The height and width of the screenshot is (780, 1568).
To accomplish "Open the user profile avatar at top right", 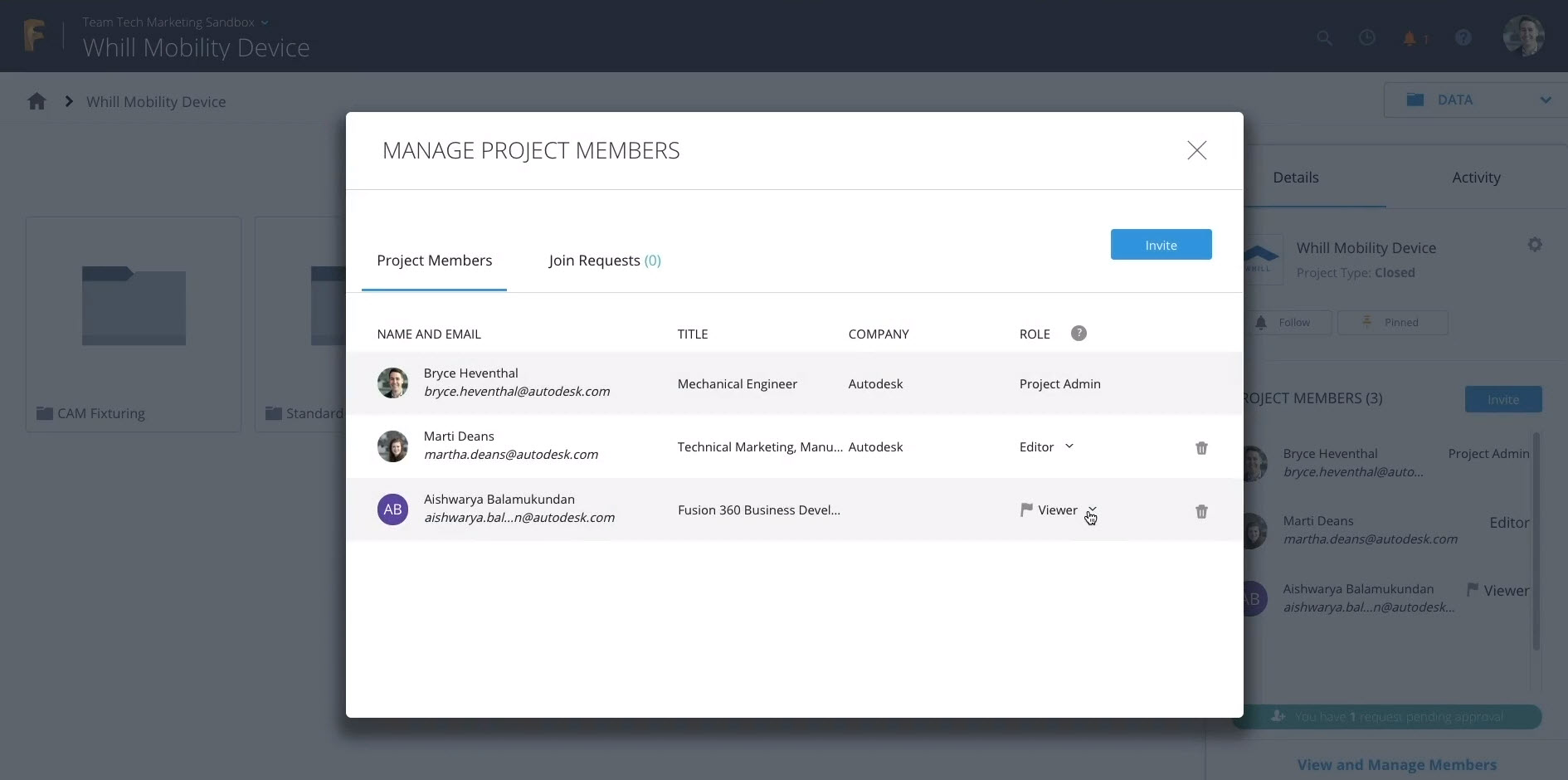I will (x=1523, y=36).
